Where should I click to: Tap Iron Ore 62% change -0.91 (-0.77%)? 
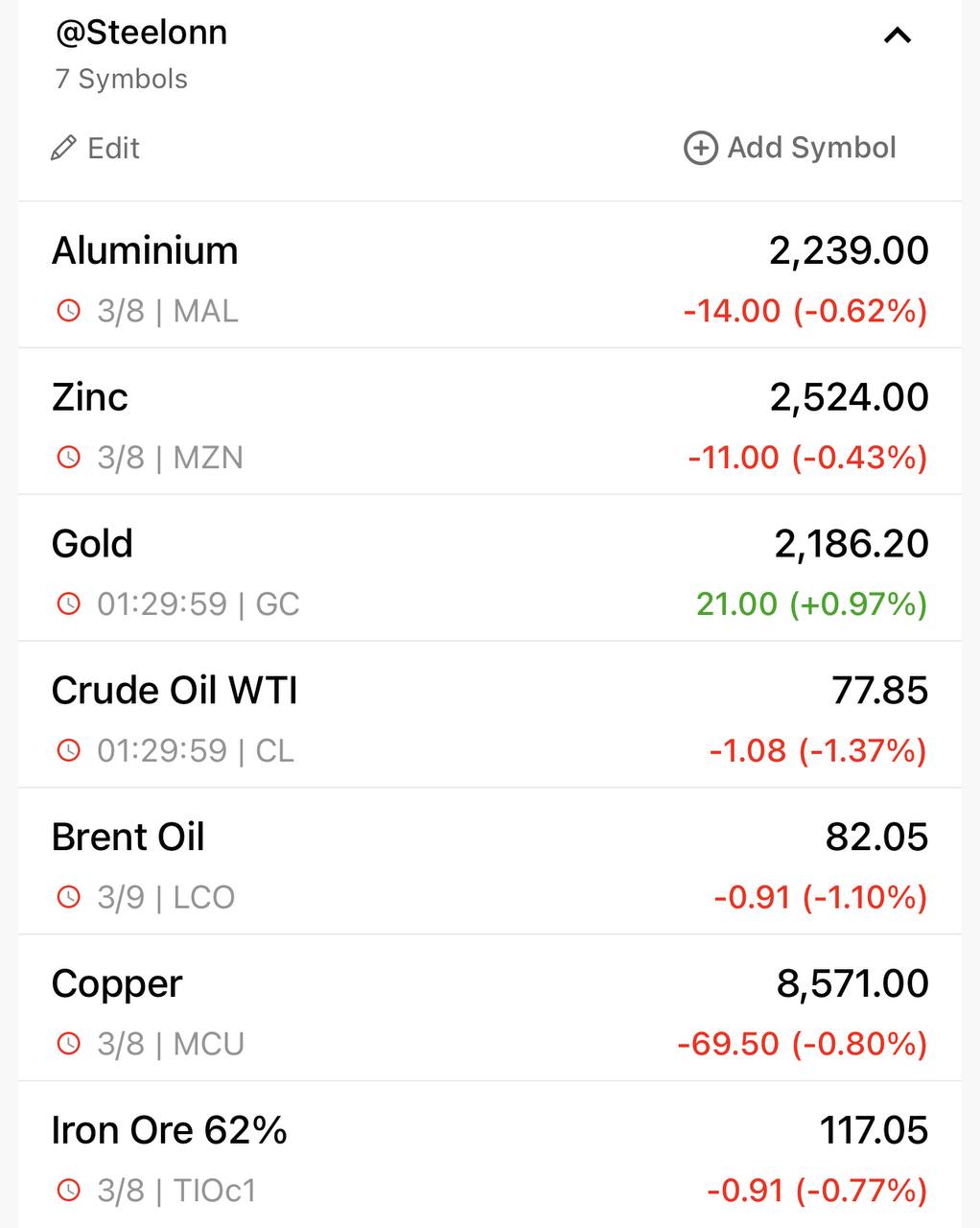817,1191
